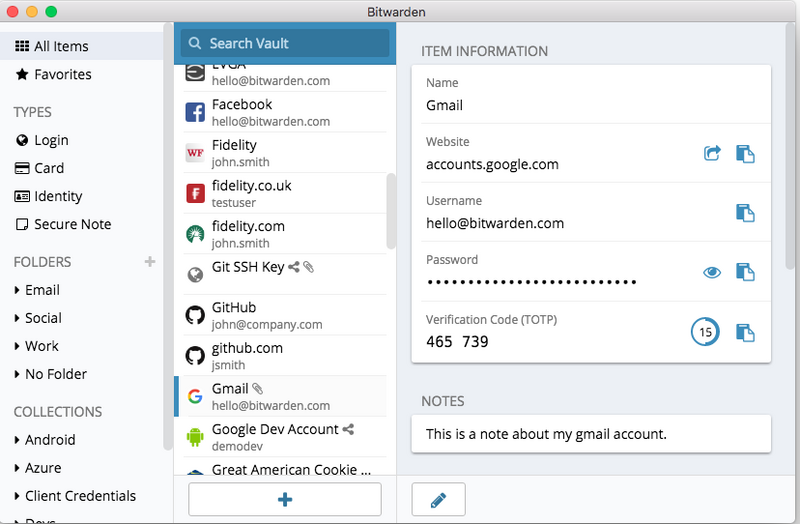Screen dimensions: 800x524
Task: Launch the website accounts.google.com
Action: [712, 153]
